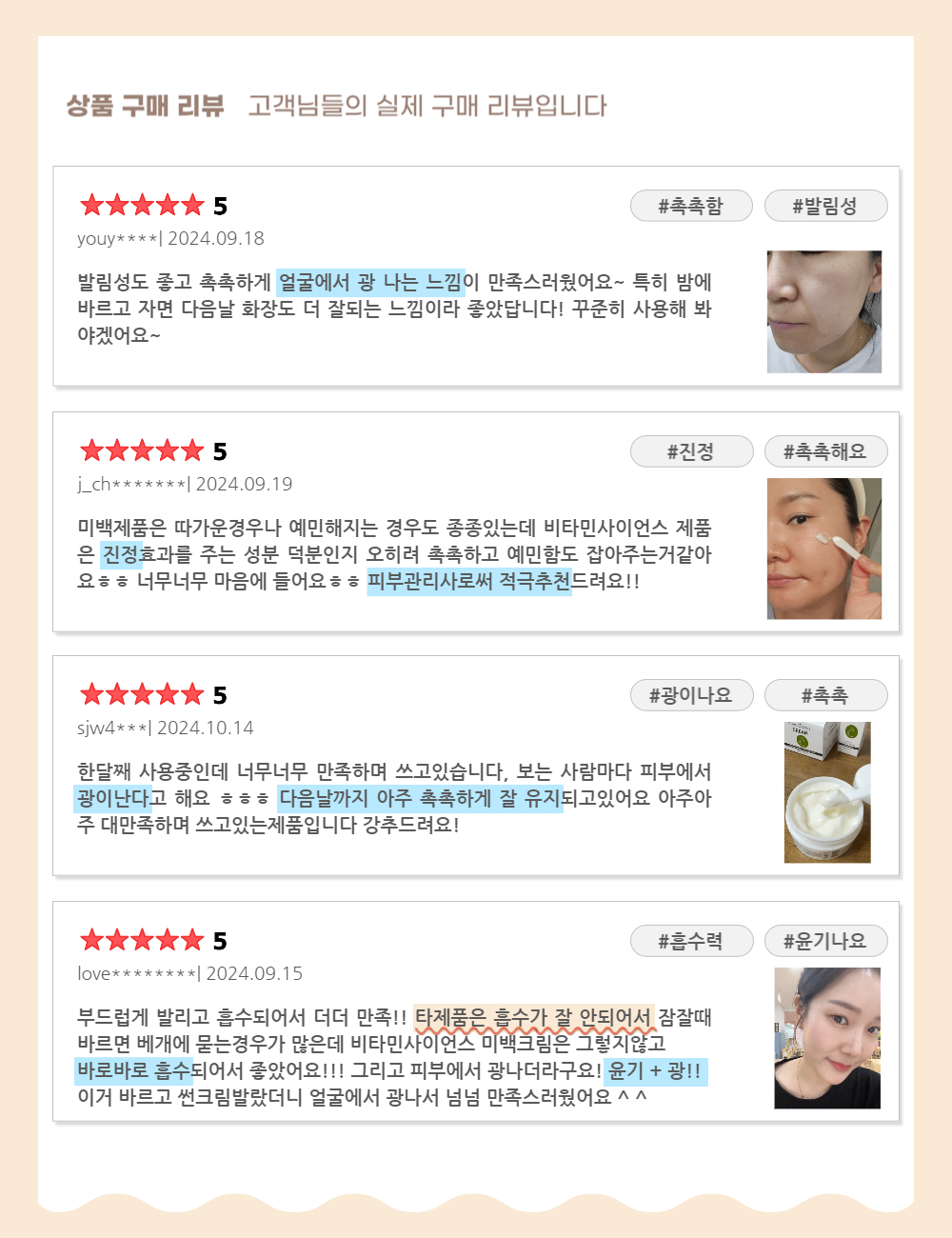The width and height of the screenshot is (952, 1238).
Task: Click the #진정 hashtag tag
Action: point(691,451)
